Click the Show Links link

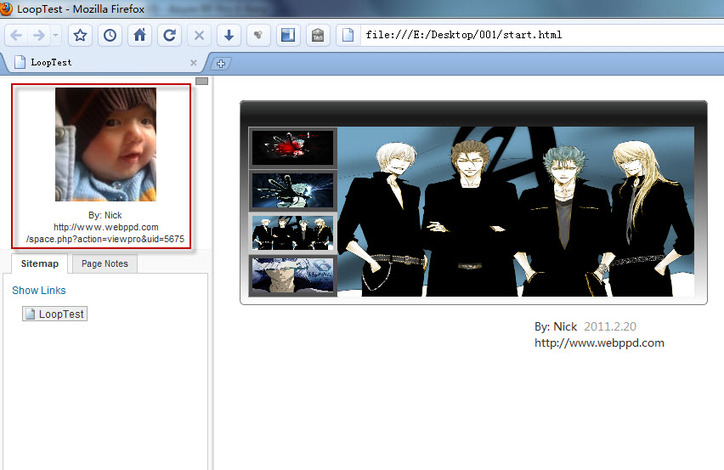coord(39,290)
